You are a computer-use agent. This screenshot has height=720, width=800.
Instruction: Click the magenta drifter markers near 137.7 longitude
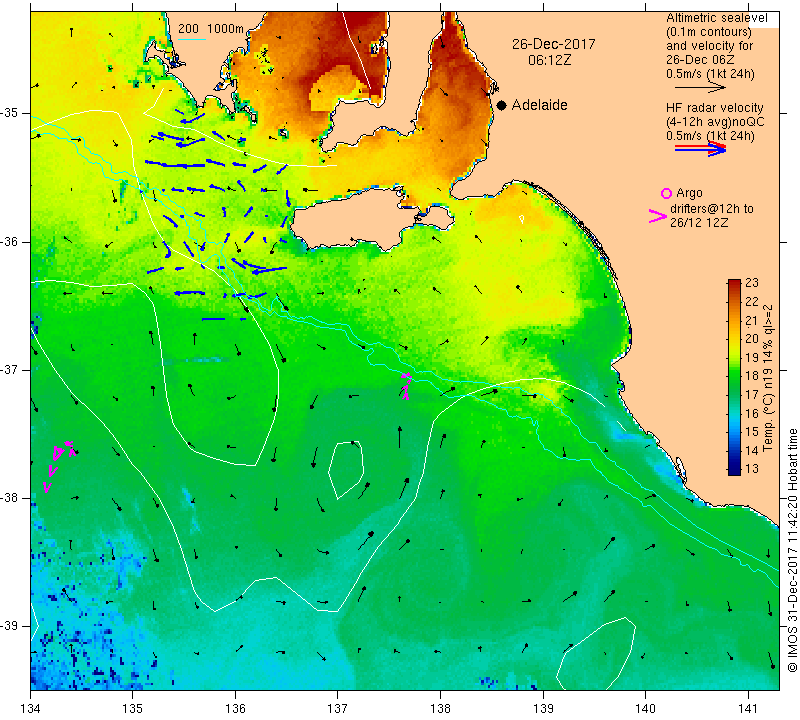pyautogui.click(x=406, y=385)
